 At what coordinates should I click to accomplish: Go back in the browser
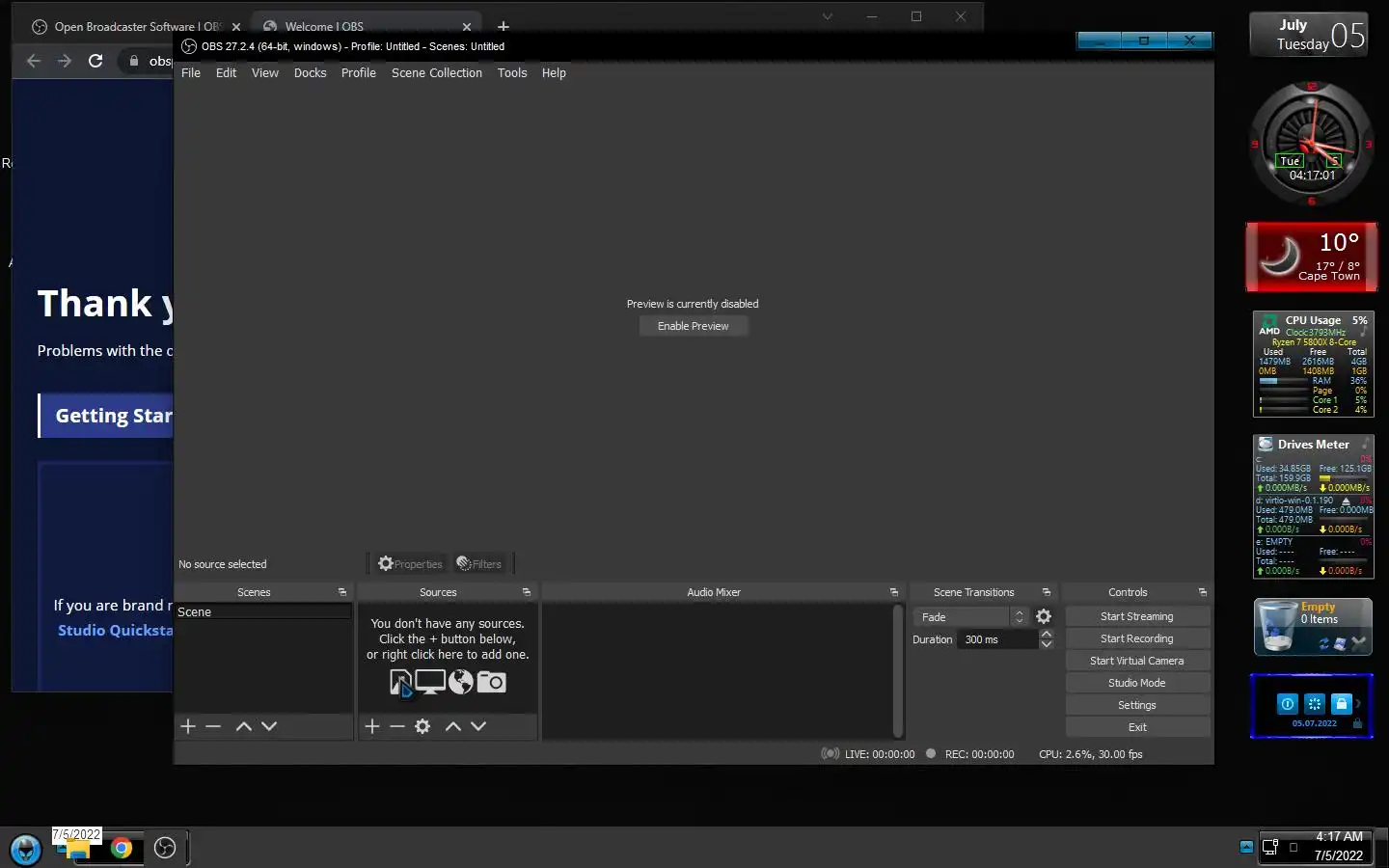(x=34, y=61)
